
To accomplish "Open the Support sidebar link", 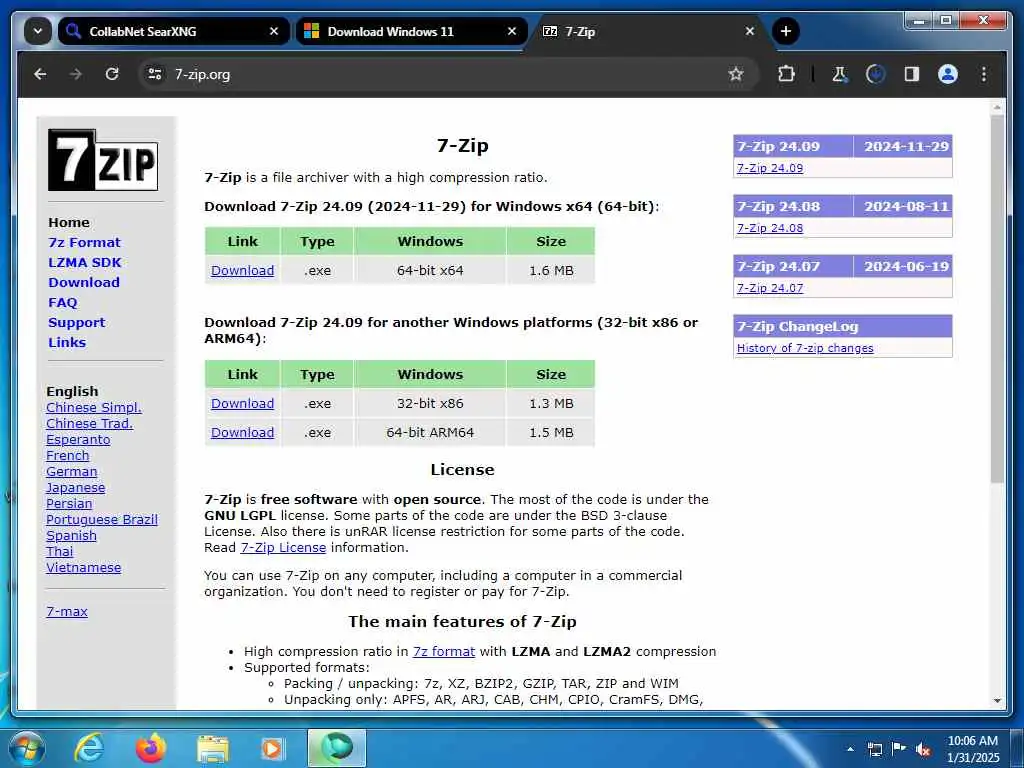I will pos(76,323).
